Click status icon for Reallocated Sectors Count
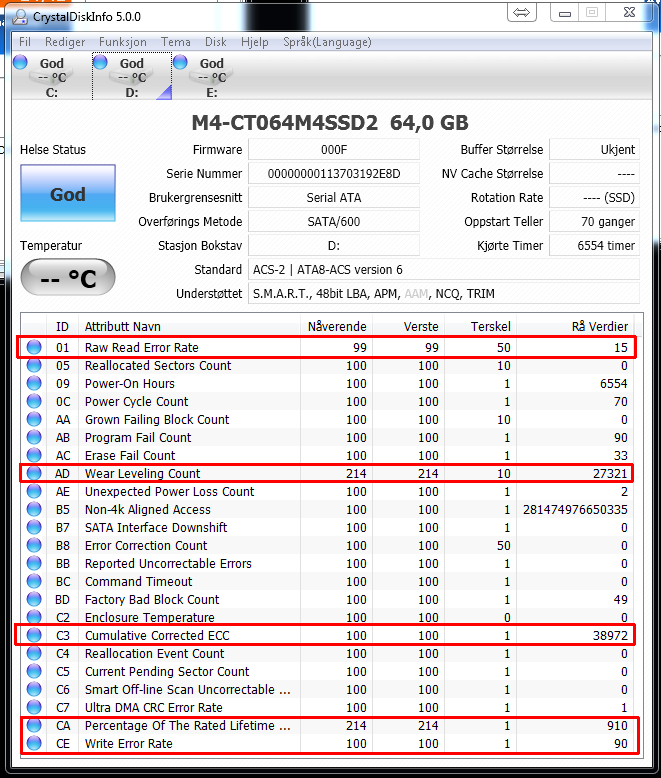Screen dimensions: 661x778 34,365
